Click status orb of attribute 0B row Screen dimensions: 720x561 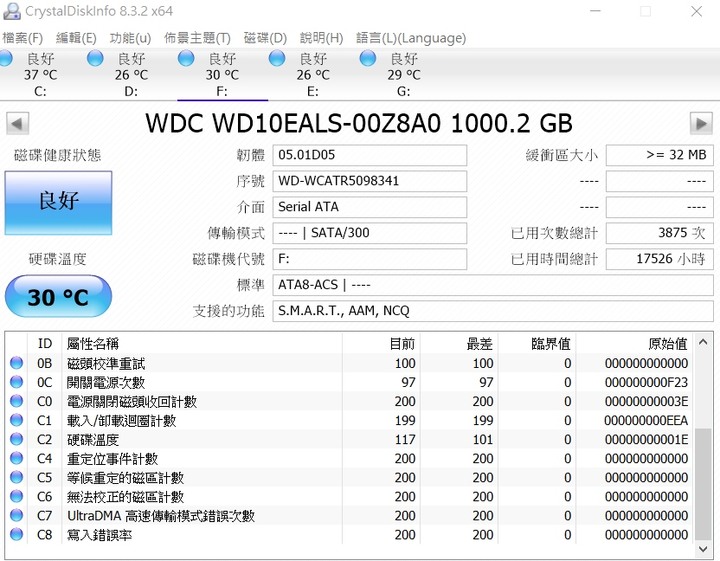(x=17, y=363)
